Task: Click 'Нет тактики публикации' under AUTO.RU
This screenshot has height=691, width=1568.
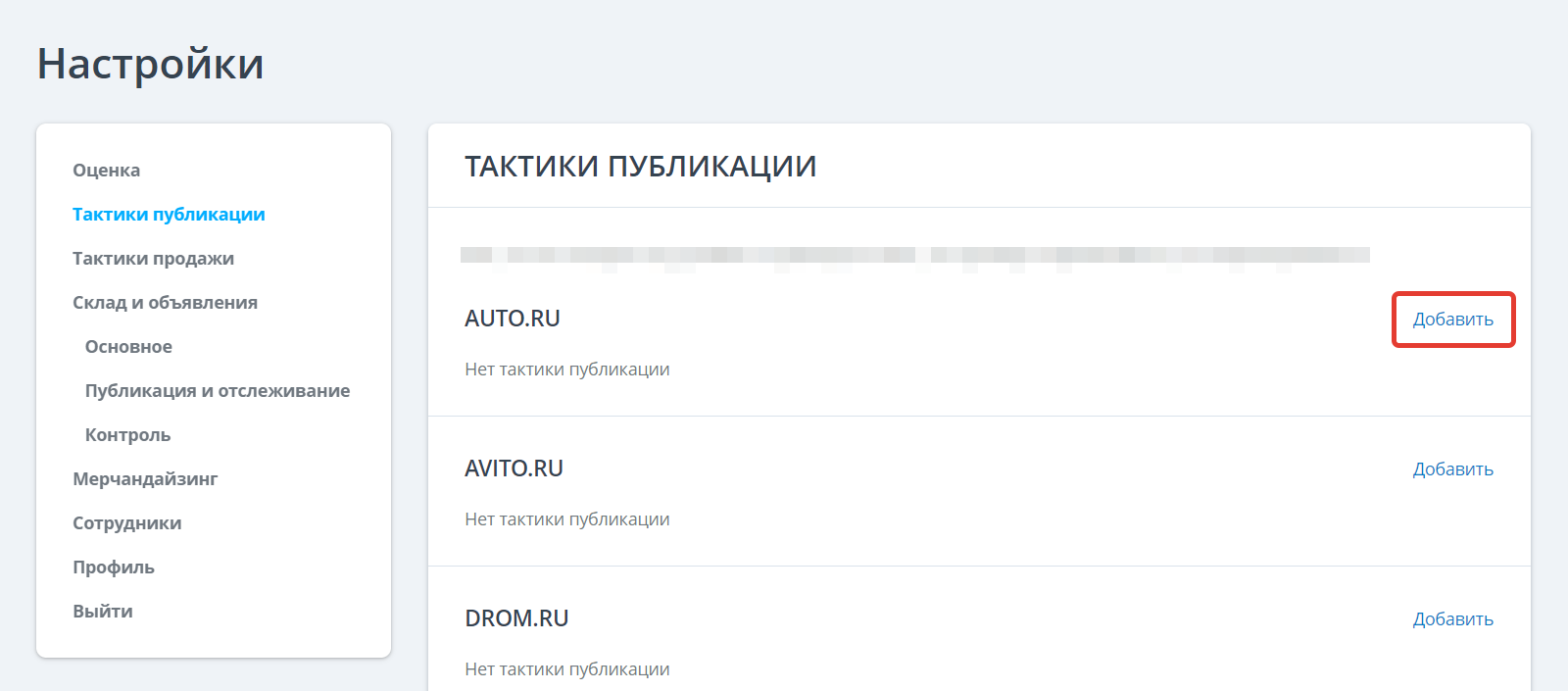Action: [567, 370]
